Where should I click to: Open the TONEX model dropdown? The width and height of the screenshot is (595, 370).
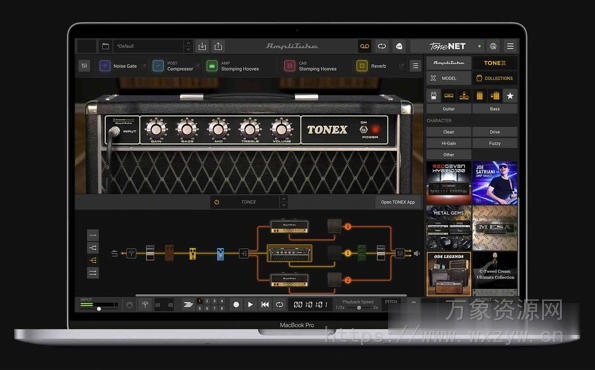point(249,202)
